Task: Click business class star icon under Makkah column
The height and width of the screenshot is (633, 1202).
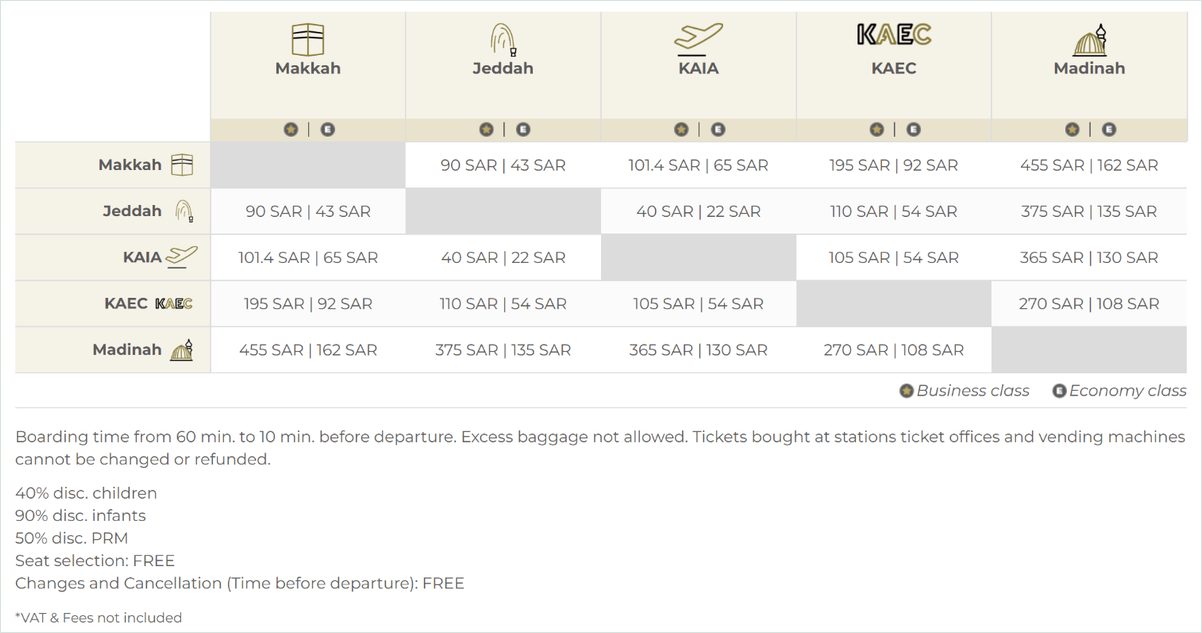Action: tap(291, 129)
